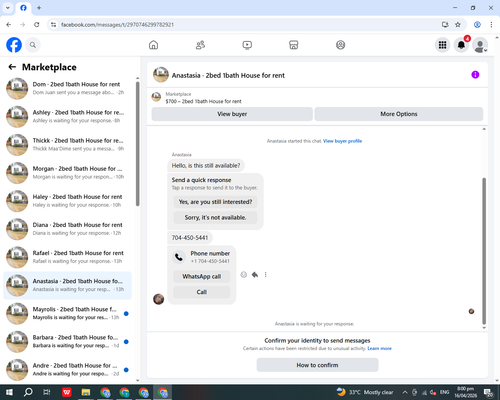Open the Facebook search magnifier
The height and width of the screenshot is (400, 500).
point(33,45)
